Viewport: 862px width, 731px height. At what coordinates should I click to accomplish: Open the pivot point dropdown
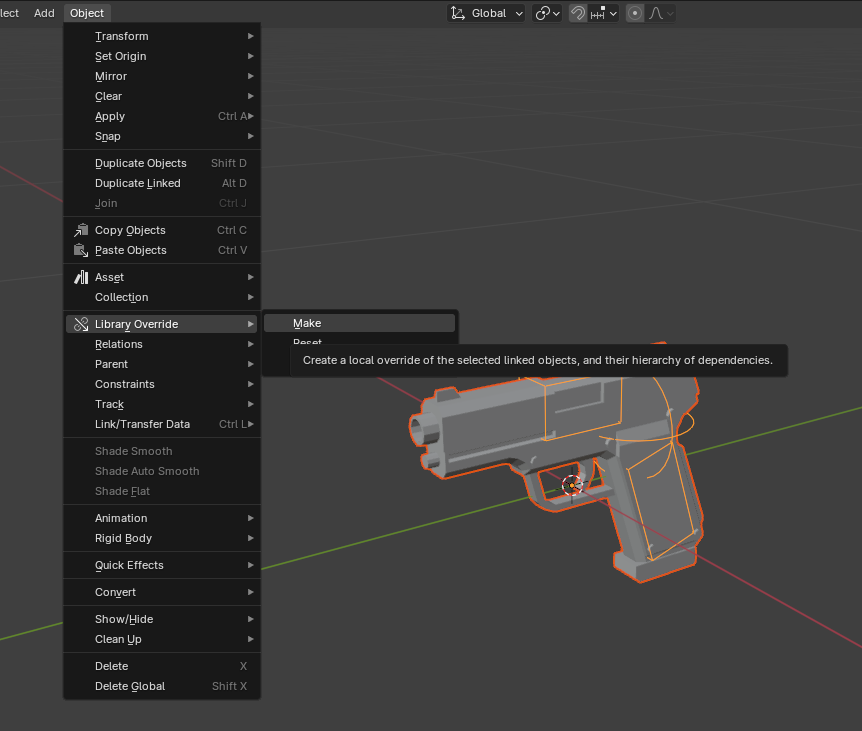click(547, 13)
